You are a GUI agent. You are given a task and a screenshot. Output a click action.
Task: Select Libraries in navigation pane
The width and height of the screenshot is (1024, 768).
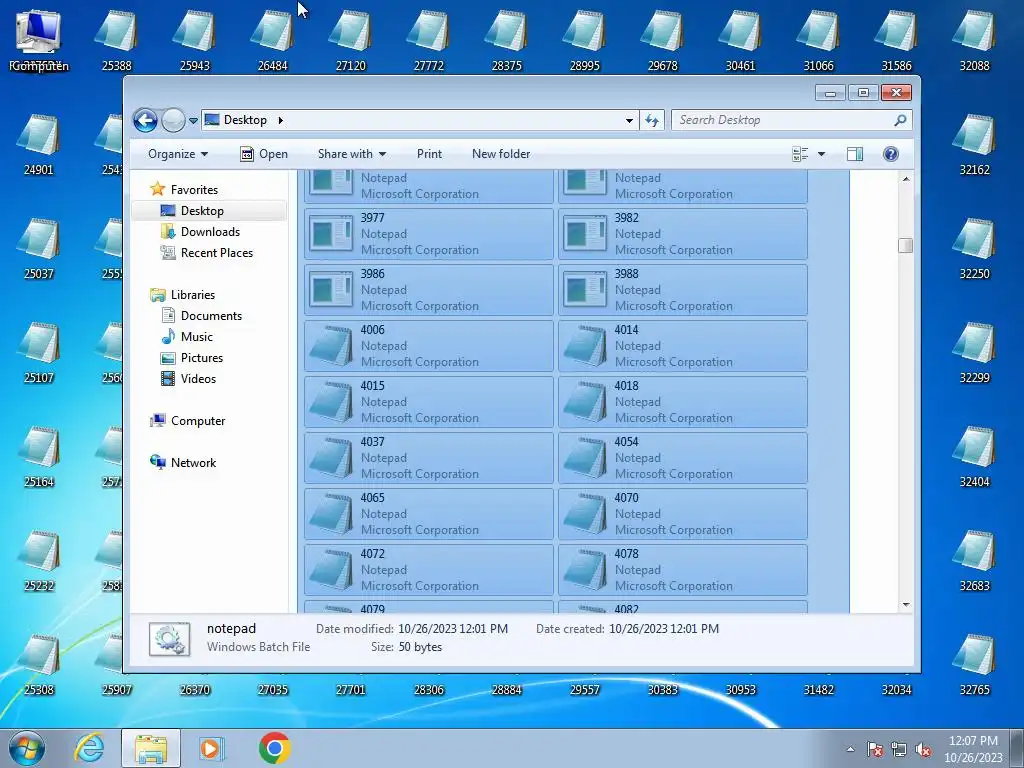pyautogui.click(x=193, y=295)
